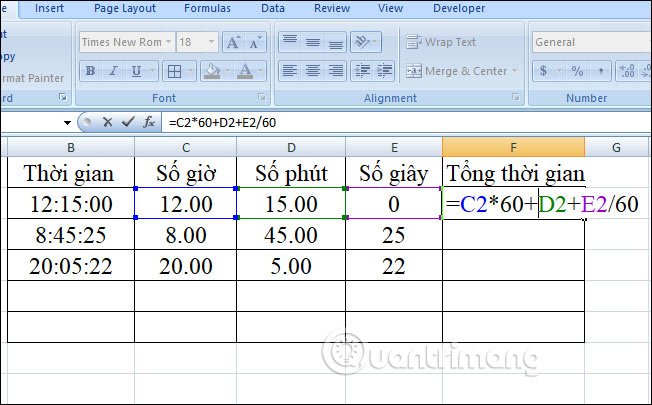652x405 pixels.
Task: Open the font name dropdown
Action: [168, 42]
